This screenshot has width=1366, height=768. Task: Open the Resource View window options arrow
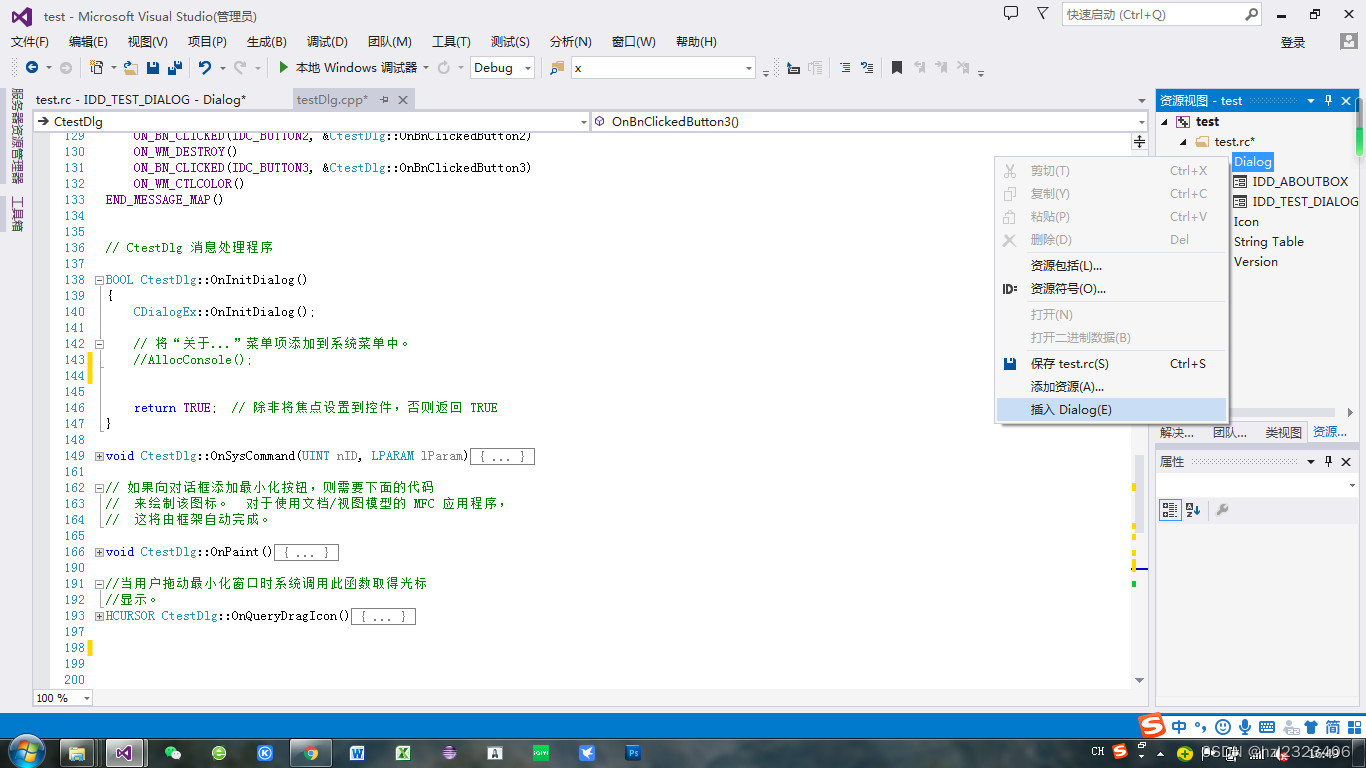pos(1311,100)
